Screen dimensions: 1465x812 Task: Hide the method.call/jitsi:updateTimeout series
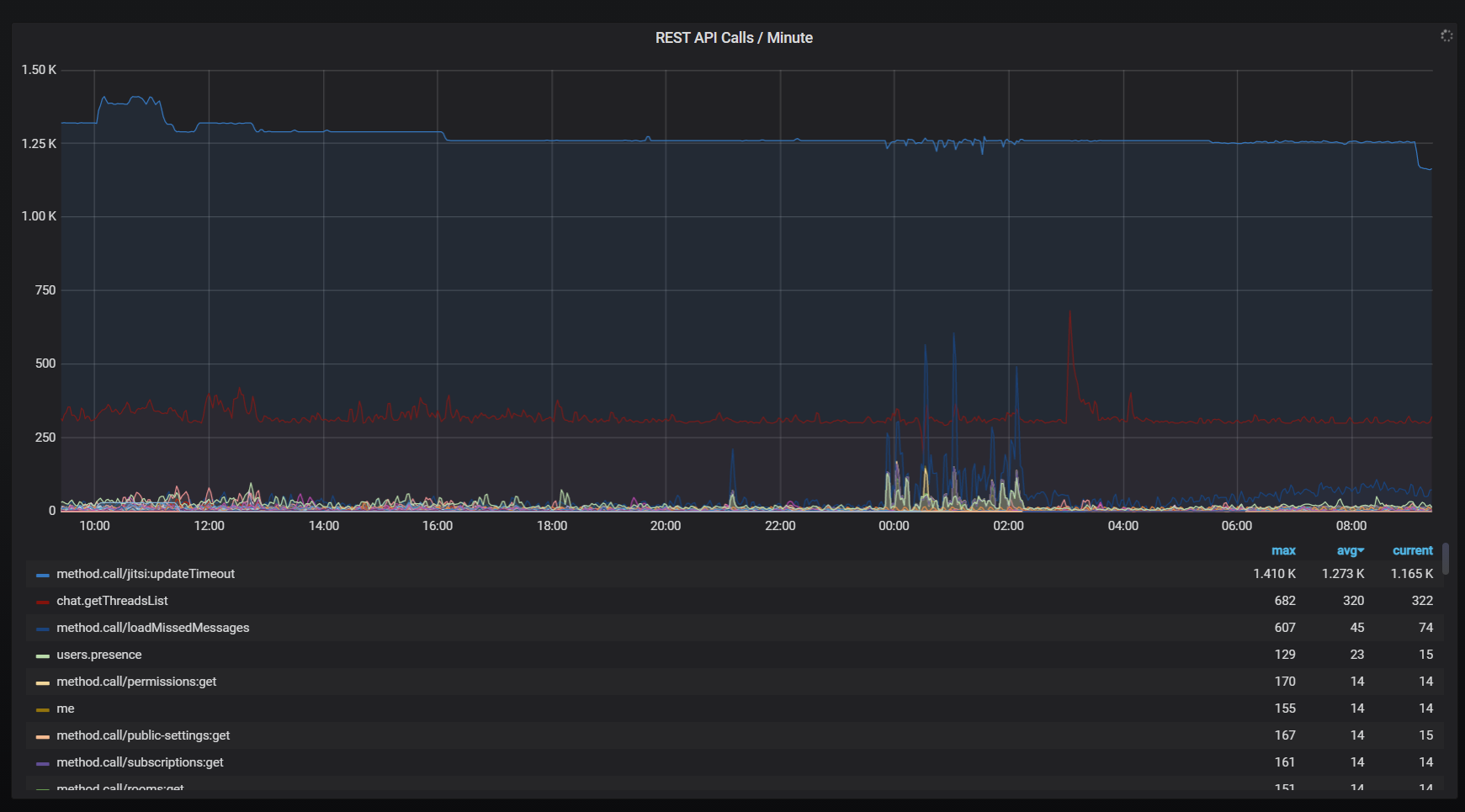pyautogui.click(x=145, y=574)
